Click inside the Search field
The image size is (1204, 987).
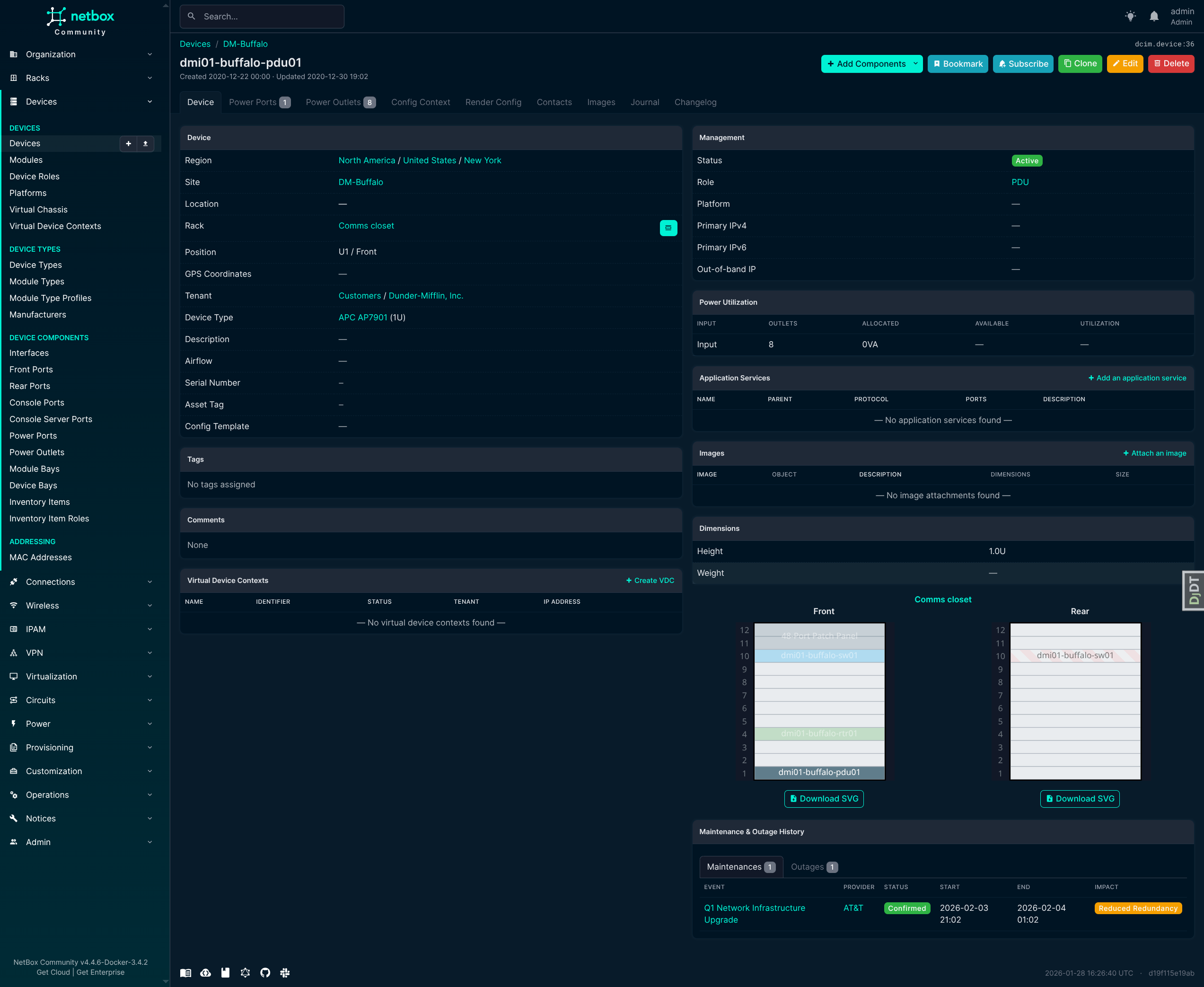(x=262, y=17)
